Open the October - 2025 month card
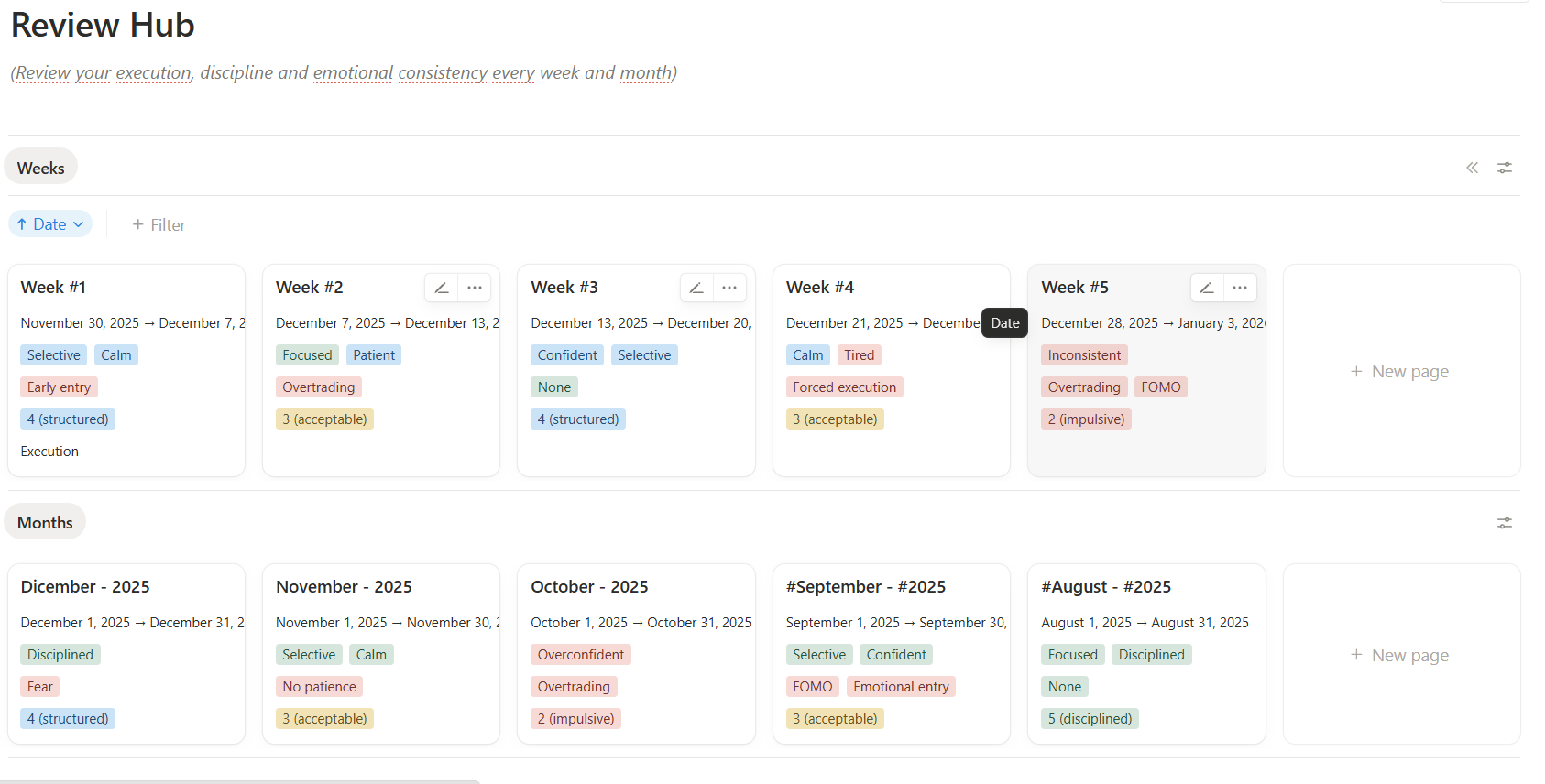 [636, 654]
